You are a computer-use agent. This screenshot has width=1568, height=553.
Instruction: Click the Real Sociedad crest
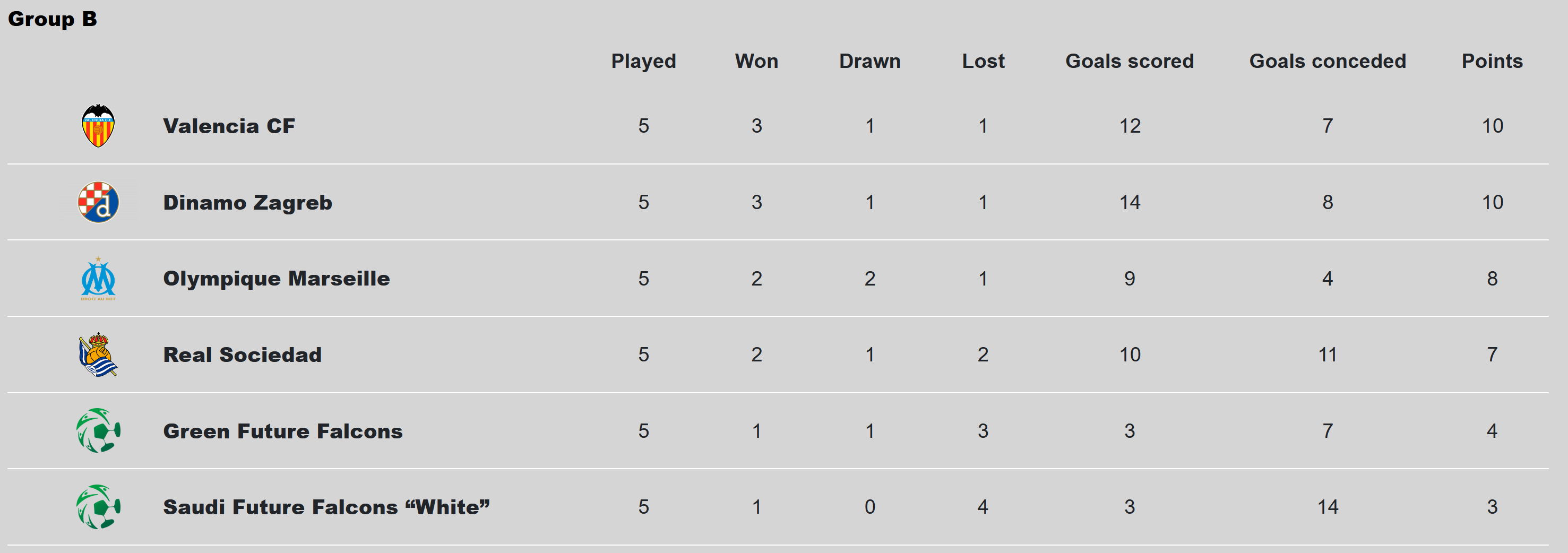click(x=98, y=355)
